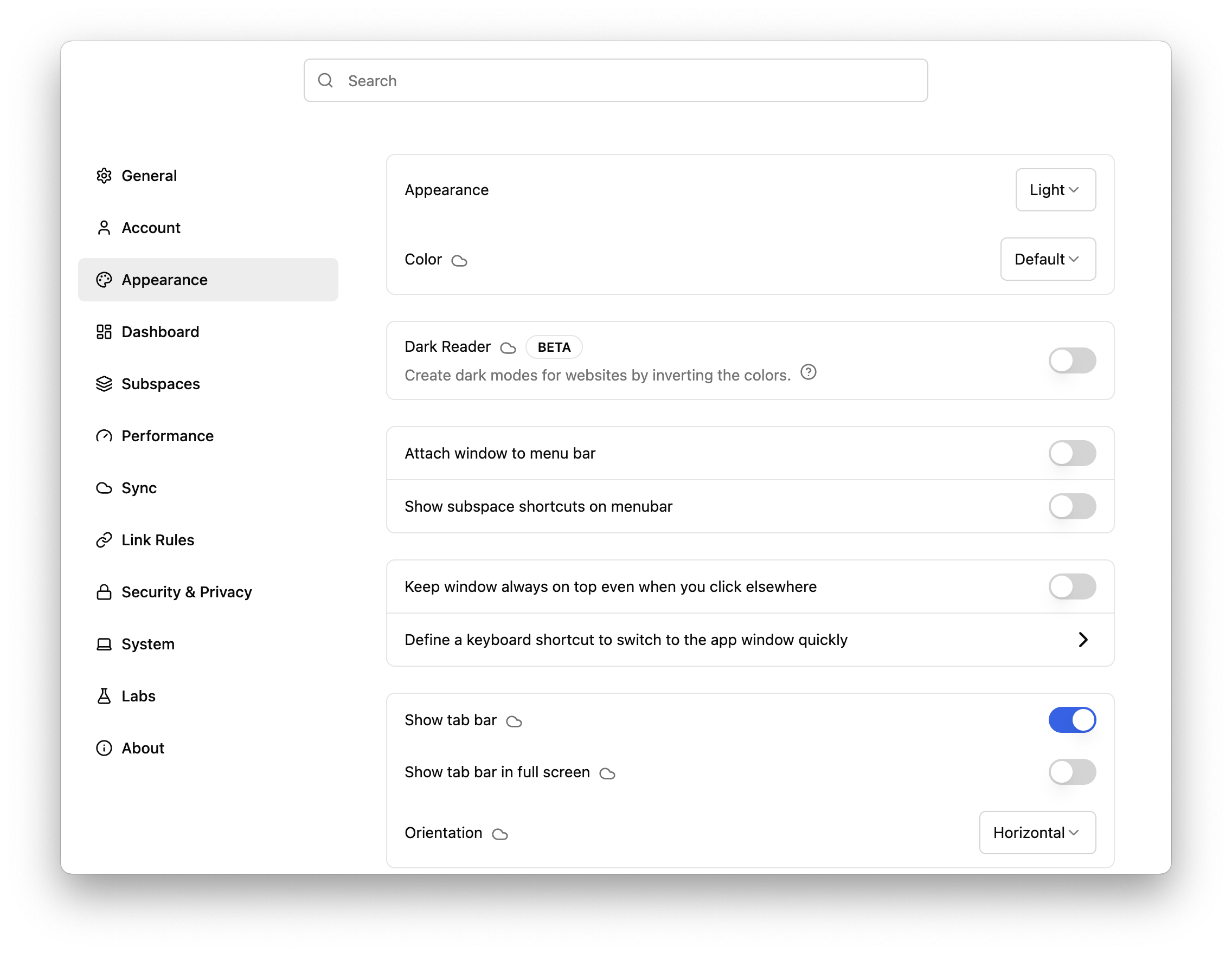
Task: Toggle Attach window to menu bar
Action: click(x=1072, y=453)
